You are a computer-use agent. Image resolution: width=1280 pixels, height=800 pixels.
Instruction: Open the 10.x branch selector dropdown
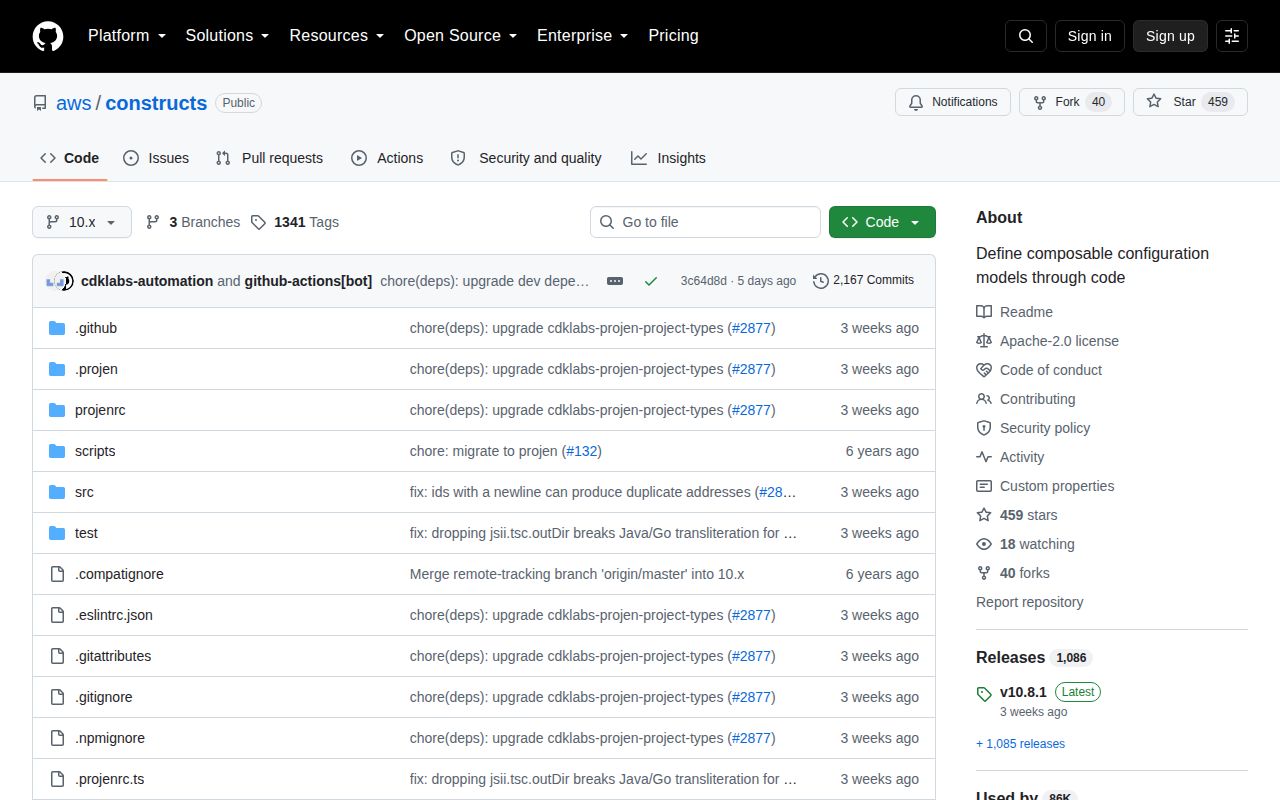tap(82, 222)
